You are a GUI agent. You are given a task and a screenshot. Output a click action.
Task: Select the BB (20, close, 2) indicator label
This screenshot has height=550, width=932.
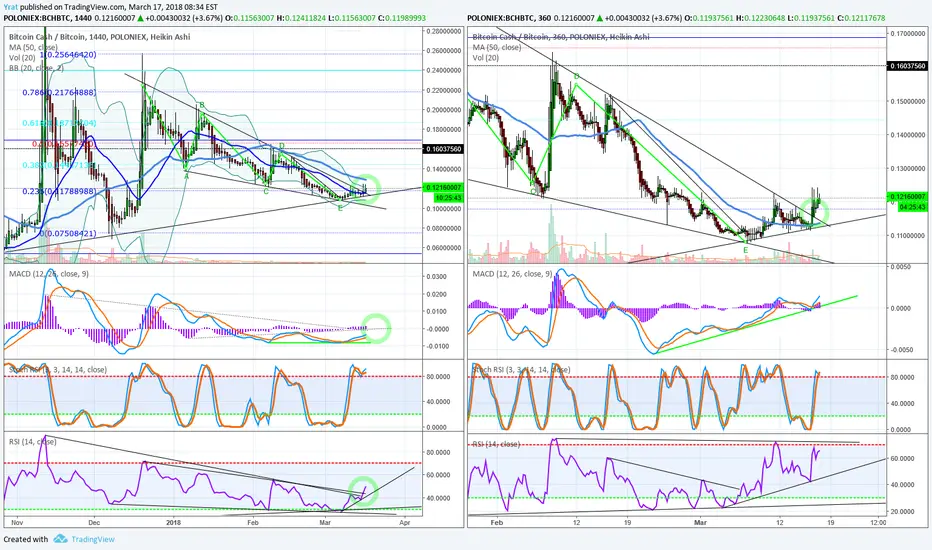(x=36, y=68)
